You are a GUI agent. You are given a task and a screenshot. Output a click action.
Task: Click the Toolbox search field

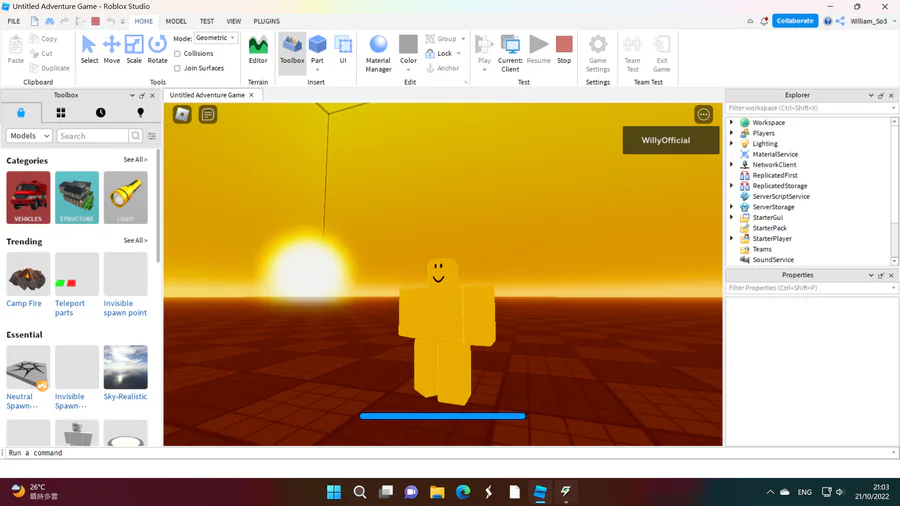[x=92, y=136]
